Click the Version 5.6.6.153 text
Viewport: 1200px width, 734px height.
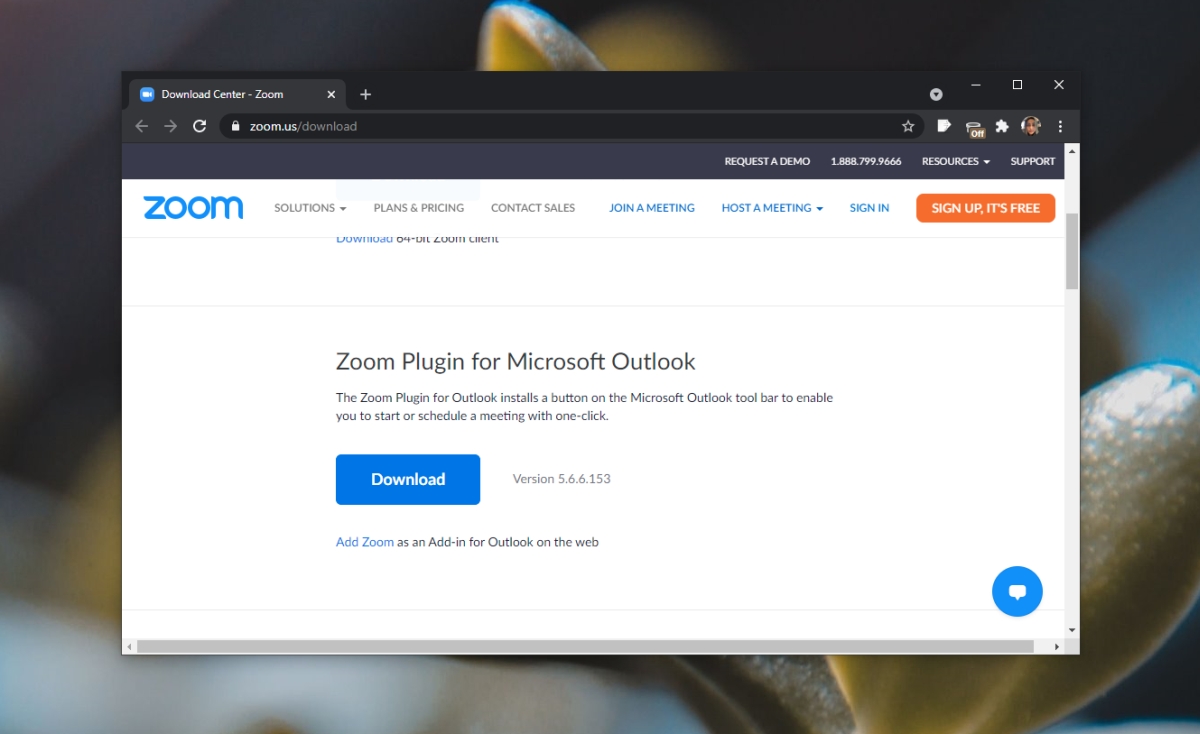[561, 479]
